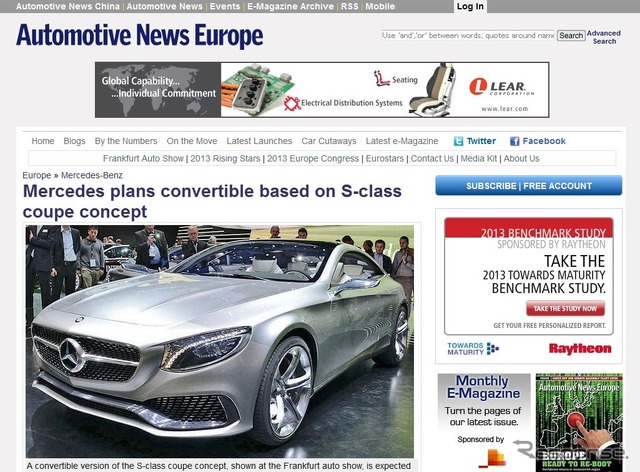The height and width of the screenshot is (472, 640).
Task: Open 2013 Rising Stars link
Action: pyautogui.click(x=225, y=158)
